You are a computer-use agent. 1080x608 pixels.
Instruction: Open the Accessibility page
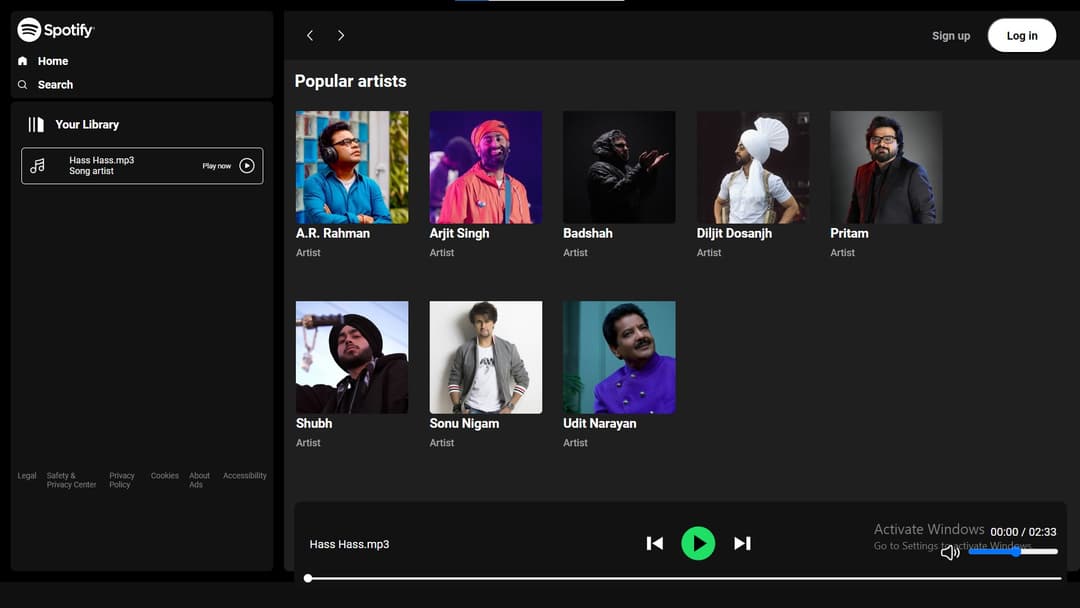244,476
